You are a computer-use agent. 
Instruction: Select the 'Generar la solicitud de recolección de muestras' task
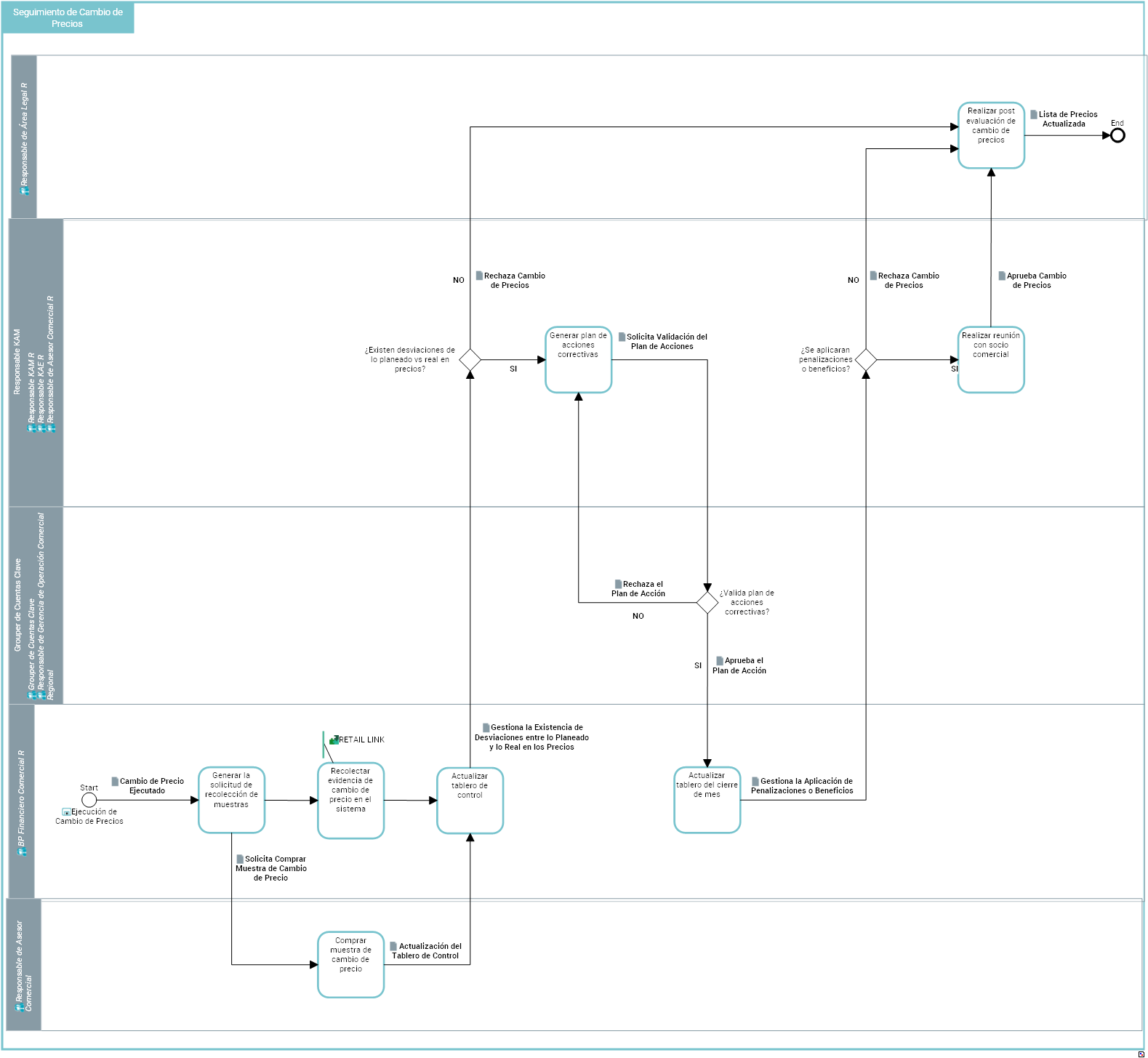(231, 800)
